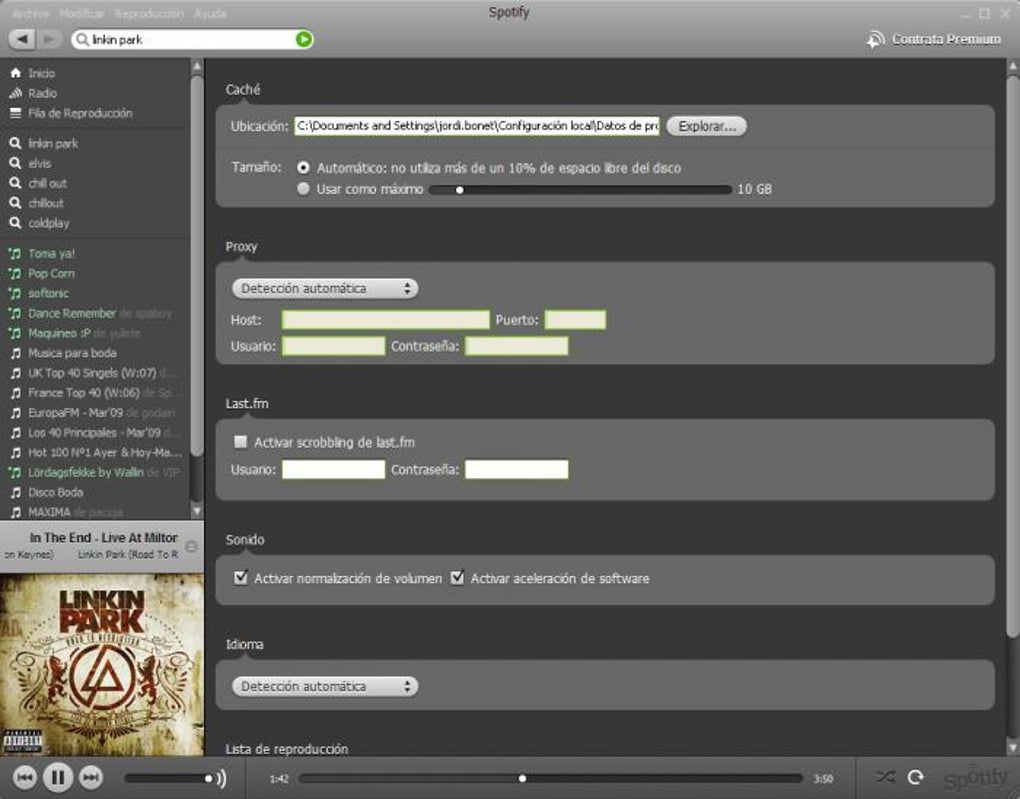Screen dimensions: 1020x799
Task: Collapse the now playing cover art
Action: point(191,546)
